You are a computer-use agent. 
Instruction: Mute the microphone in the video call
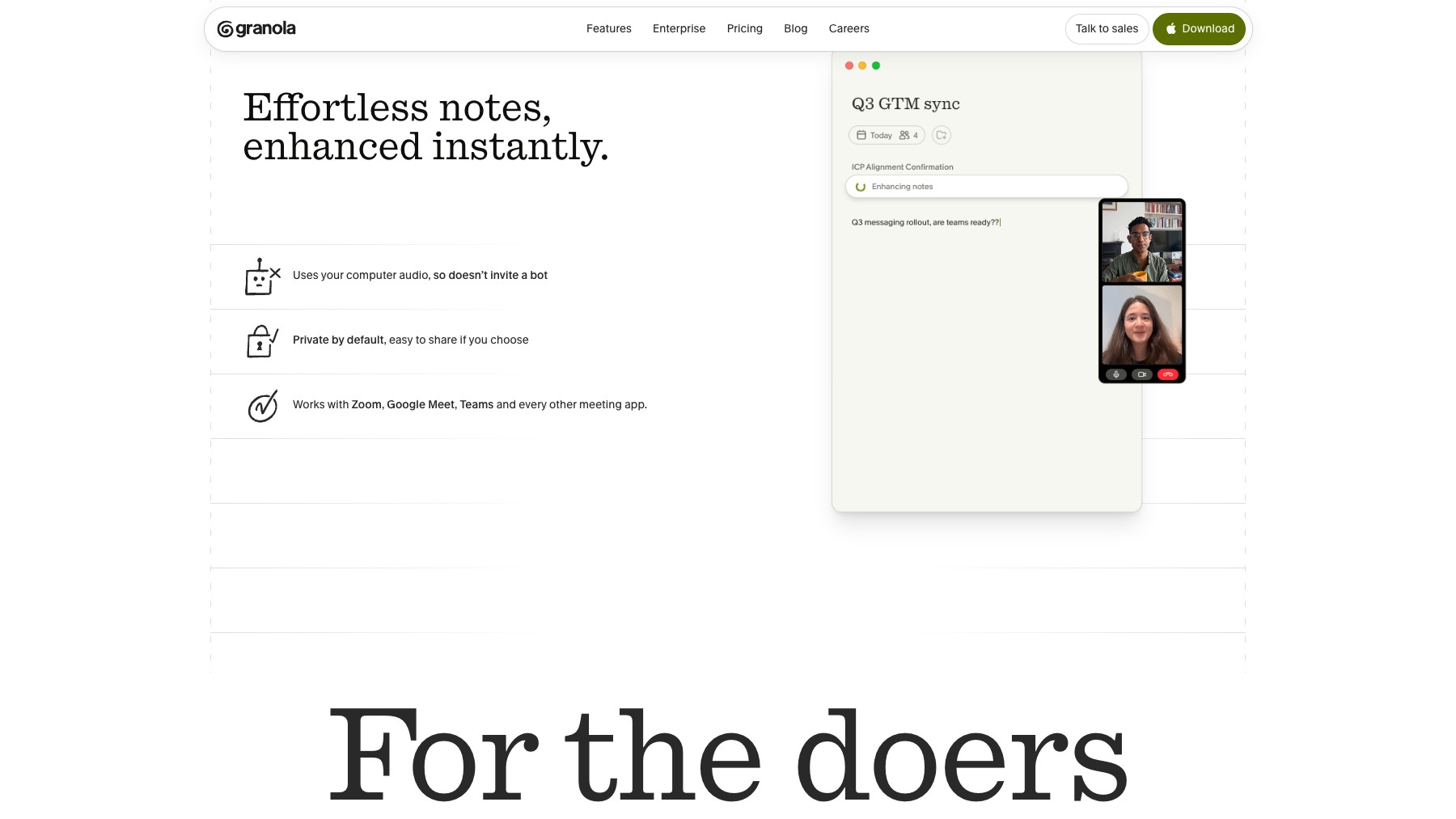click(1115, 374)
